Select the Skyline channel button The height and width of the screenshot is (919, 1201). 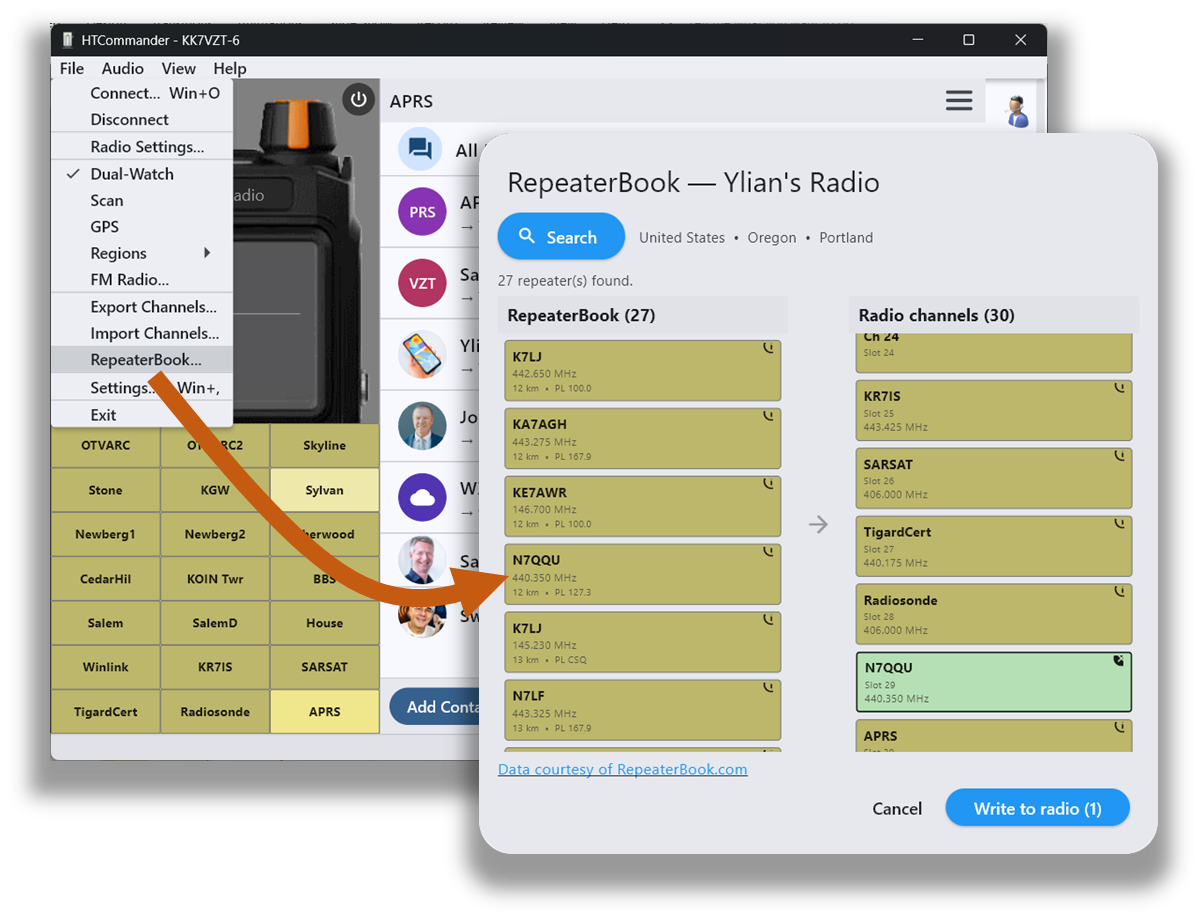click(x=325, y=445)
